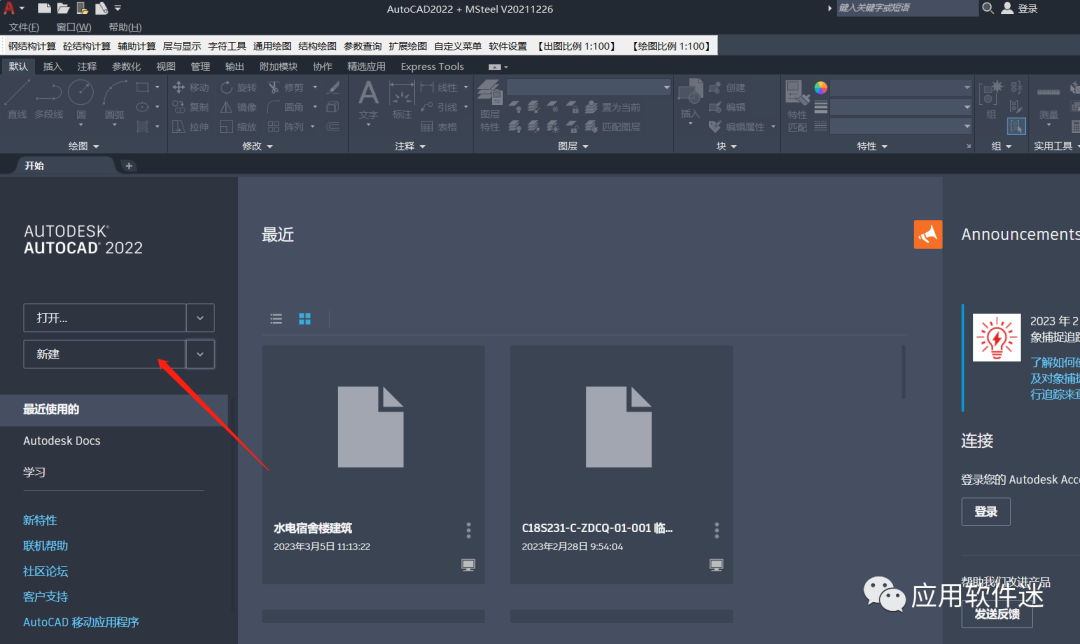Click the 缩放 scale tool

(x=238, y=127)
